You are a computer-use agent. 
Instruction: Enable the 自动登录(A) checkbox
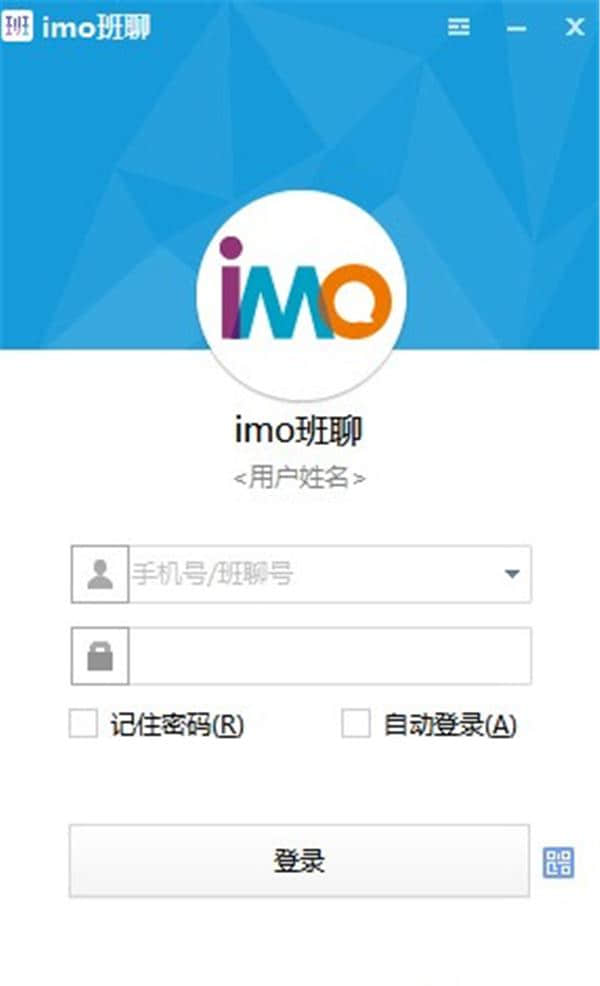click(x=355, y=723)
